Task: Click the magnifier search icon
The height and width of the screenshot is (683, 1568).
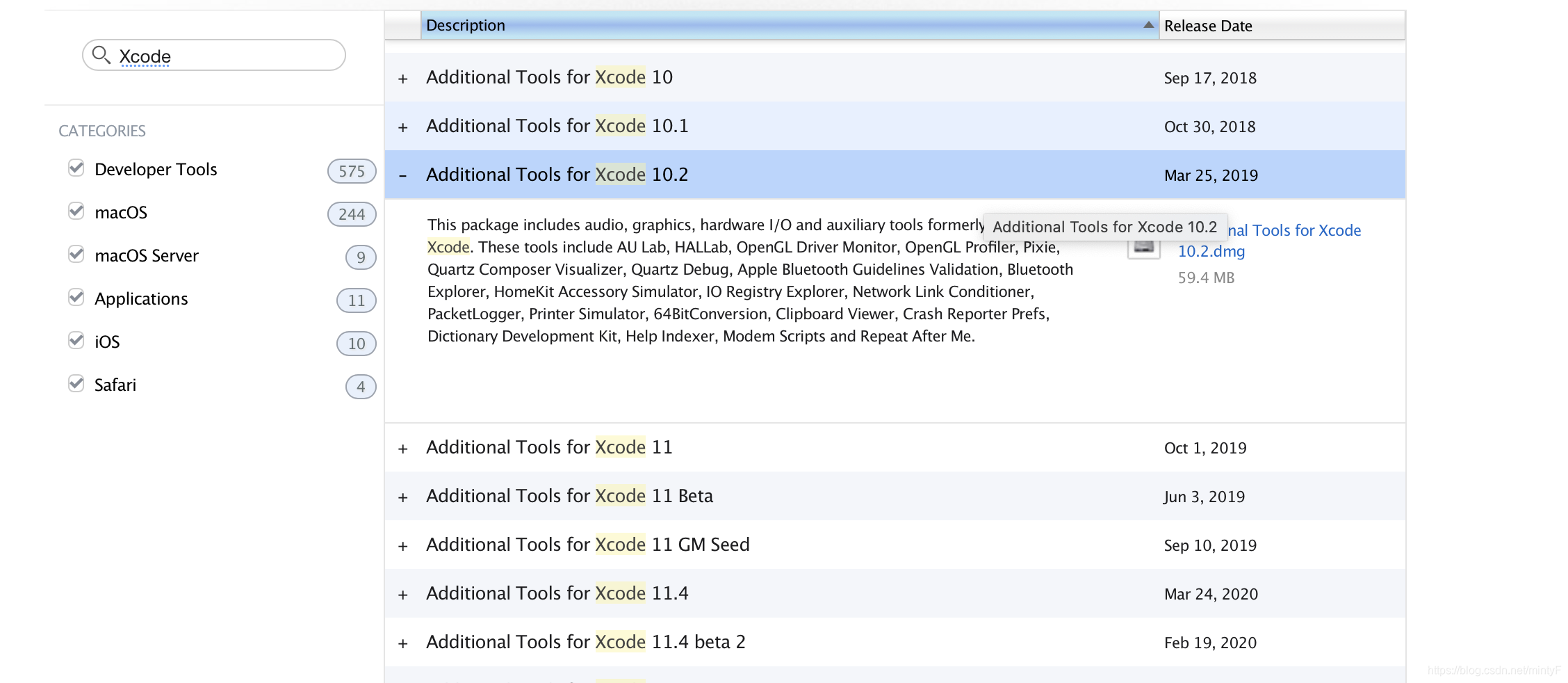Action: click(101, 55)
